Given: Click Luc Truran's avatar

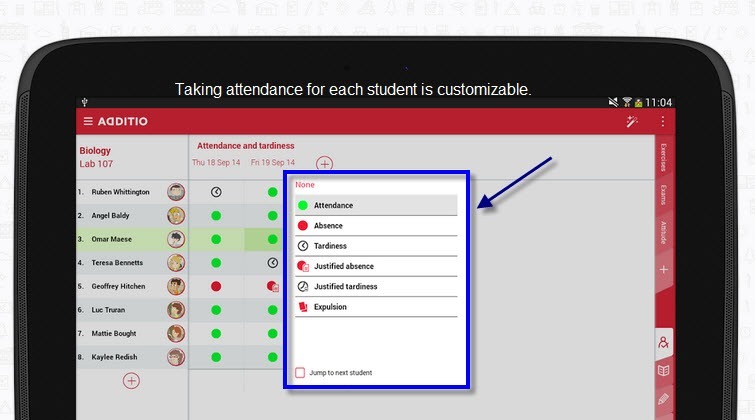Looking at the screenshot, I should coord(176,310).
